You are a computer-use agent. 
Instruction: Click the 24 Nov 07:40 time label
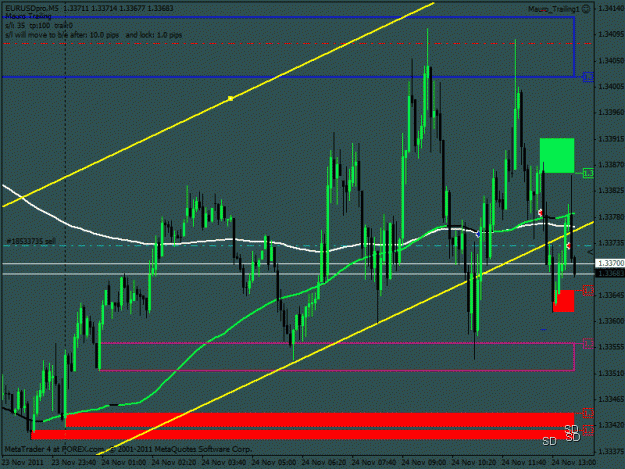374,462
